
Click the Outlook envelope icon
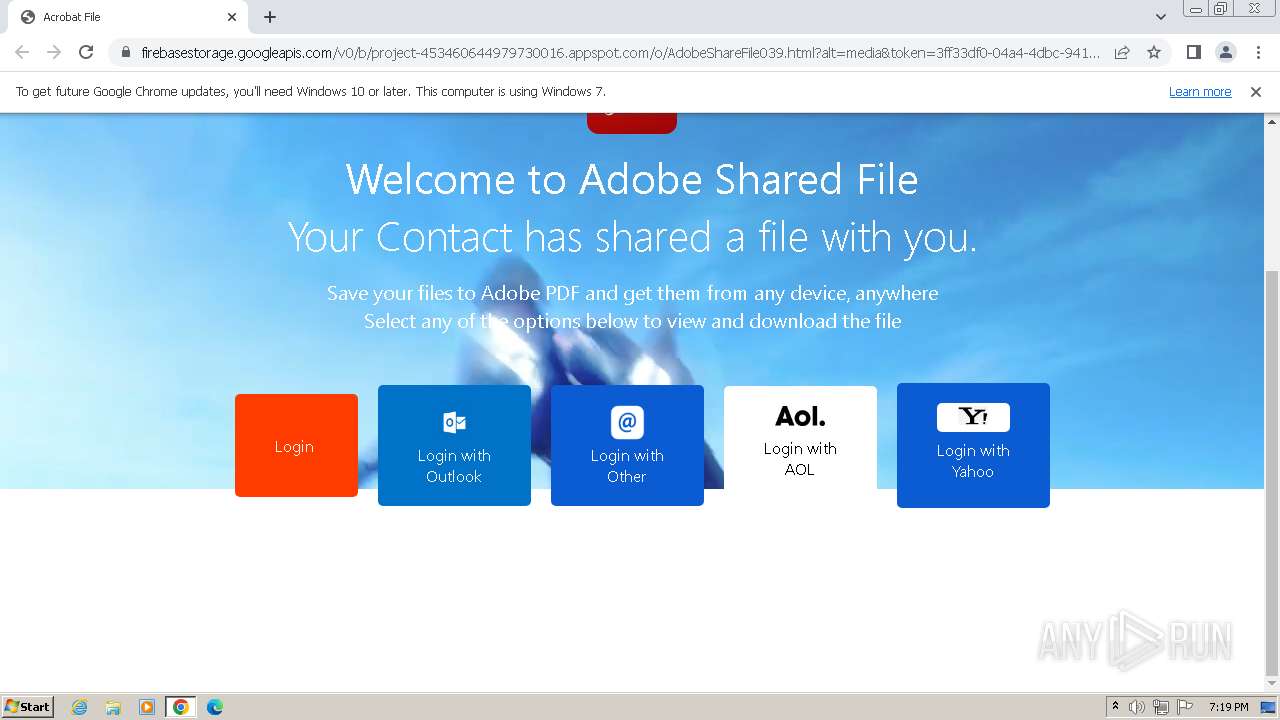click(x=454, y=422)
